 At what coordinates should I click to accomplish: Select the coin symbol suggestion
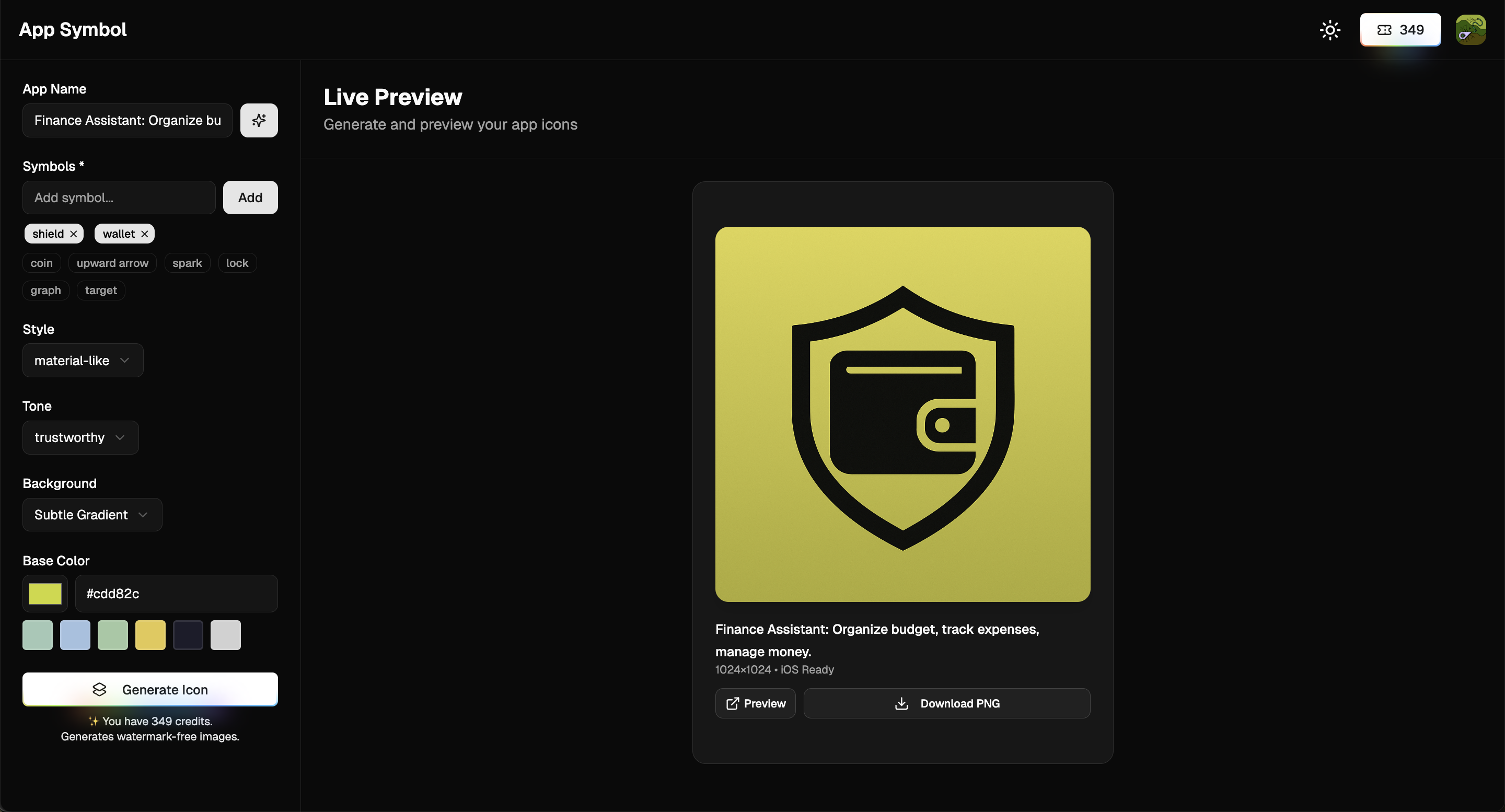[41, 263]
